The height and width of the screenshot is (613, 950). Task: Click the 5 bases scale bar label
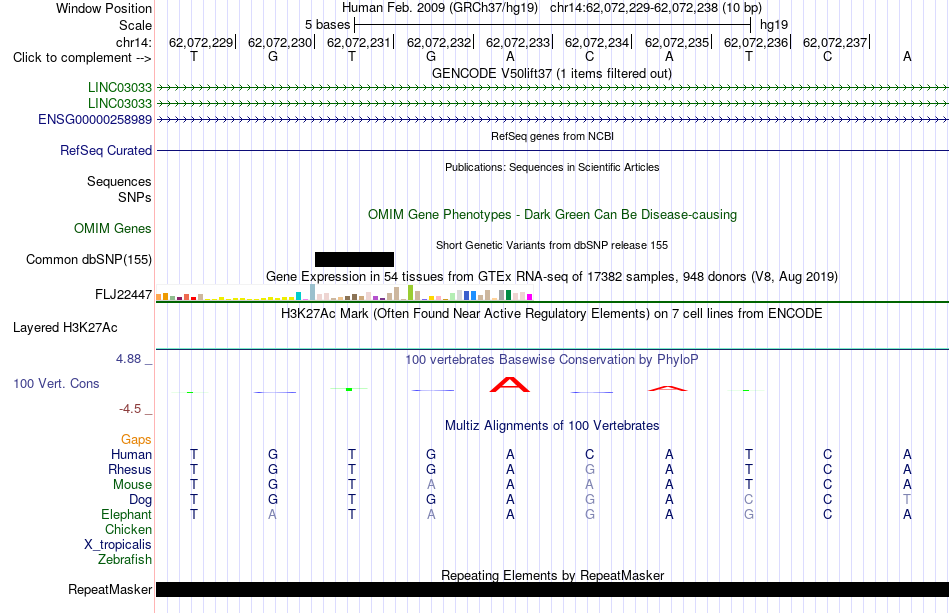click(328, 25)
